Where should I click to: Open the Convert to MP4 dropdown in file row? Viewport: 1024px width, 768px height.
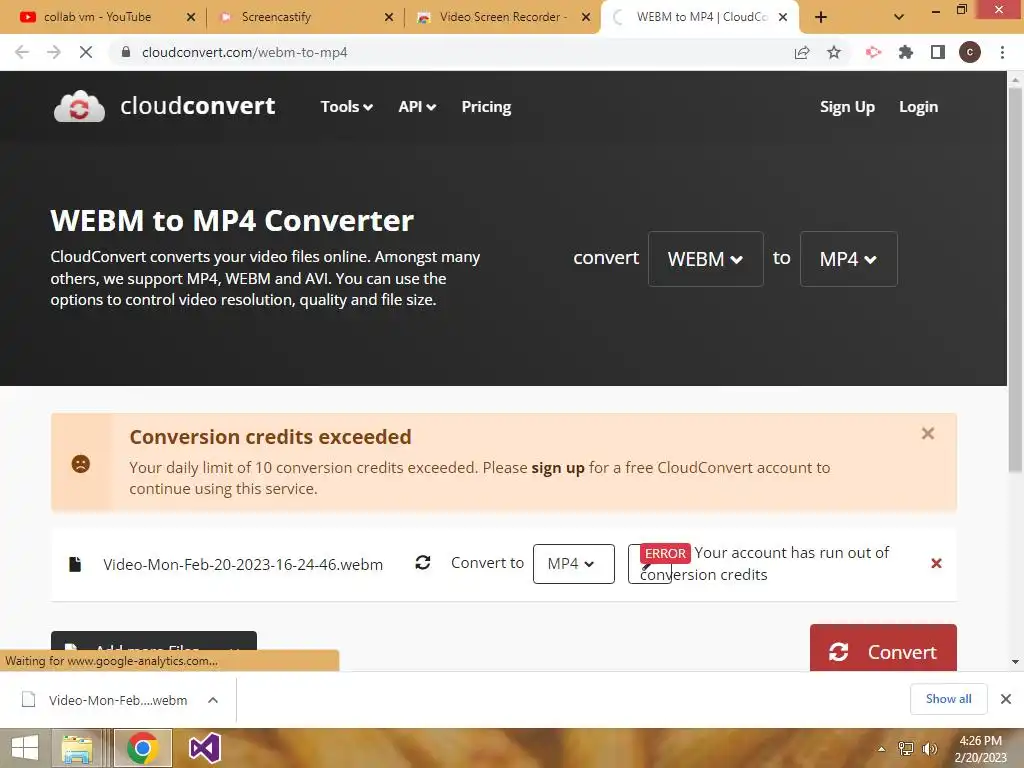pos(573,564)
